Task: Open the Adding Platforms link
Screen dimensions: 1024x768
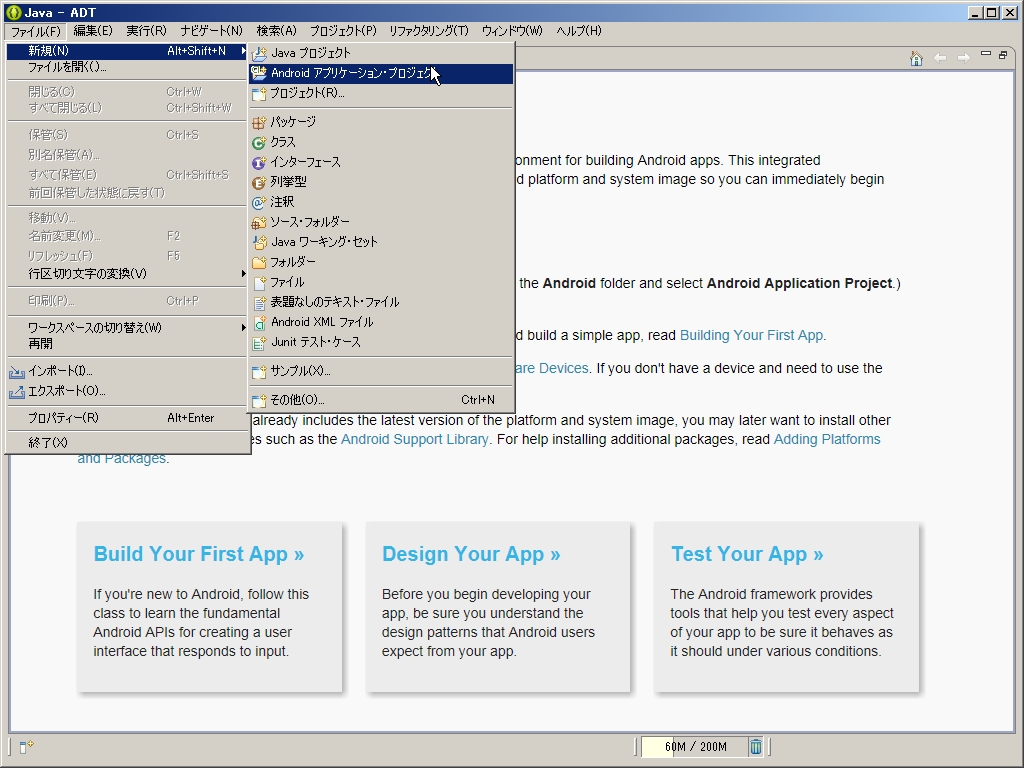Action: click(827, 440)
